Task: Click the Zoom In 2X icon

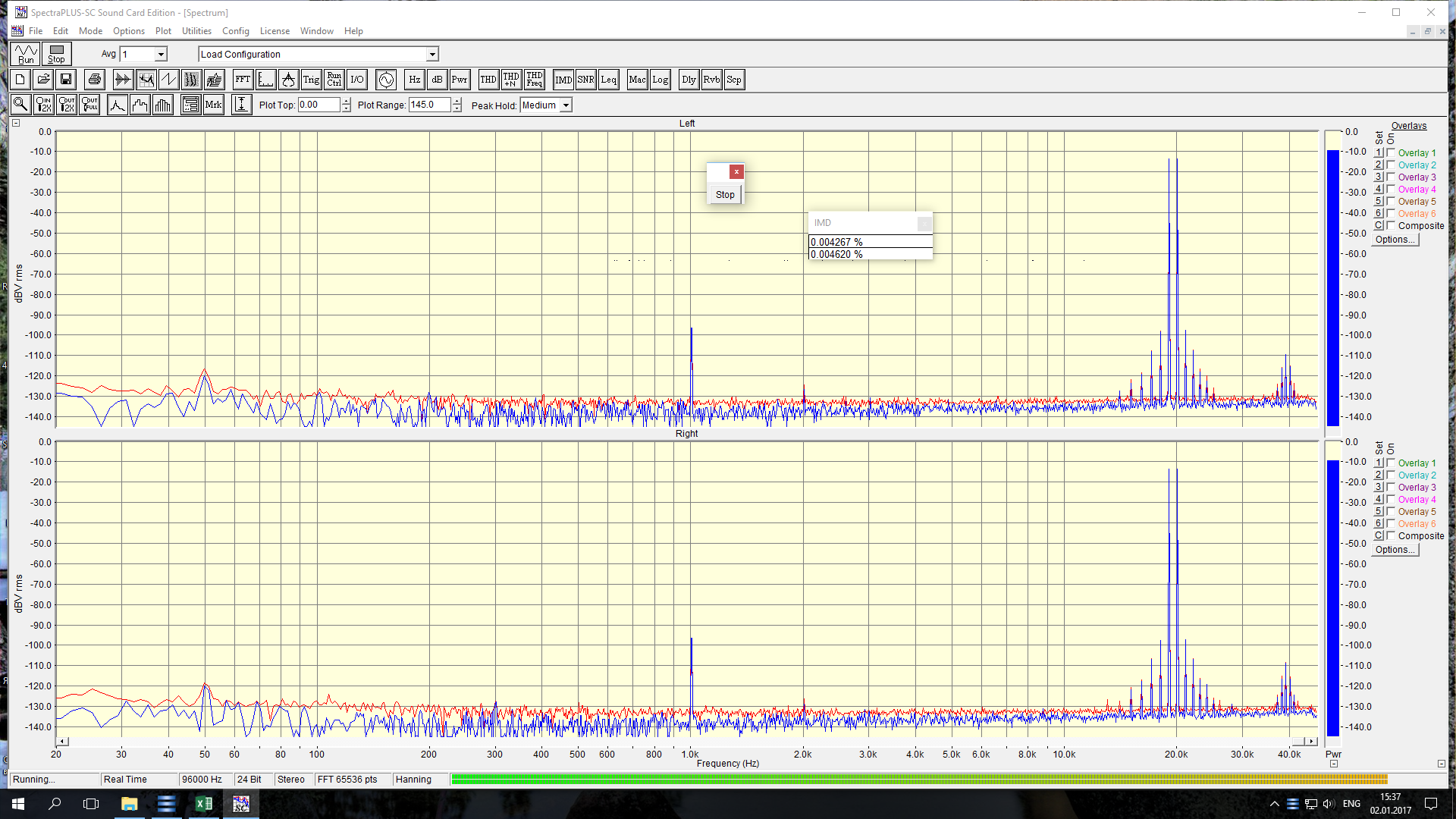Action: [44, 105]
